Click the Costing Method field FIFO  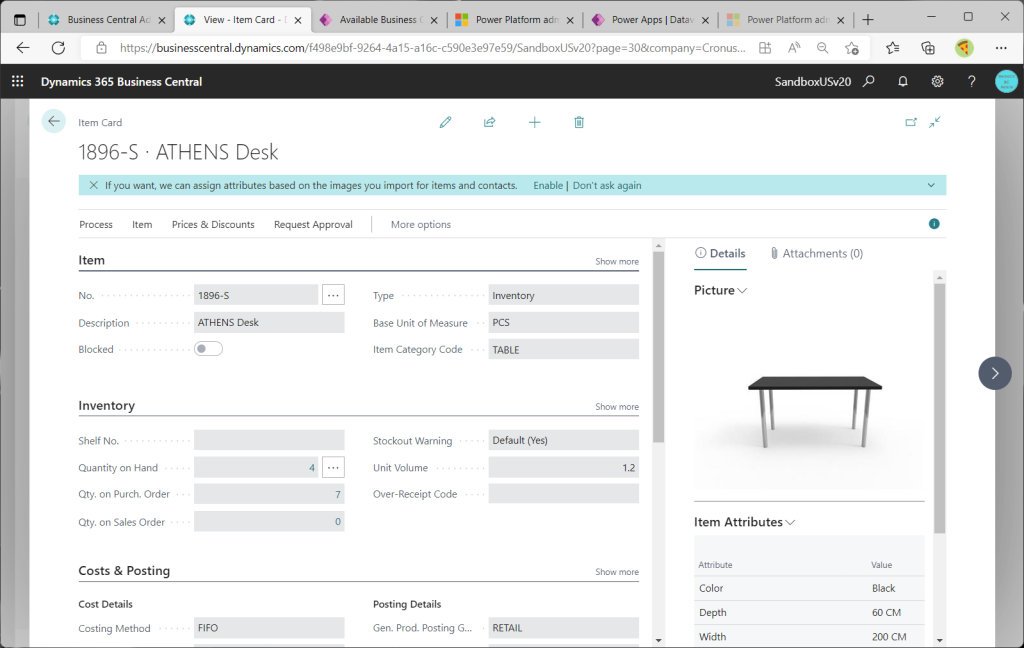(x=269, y=628)
